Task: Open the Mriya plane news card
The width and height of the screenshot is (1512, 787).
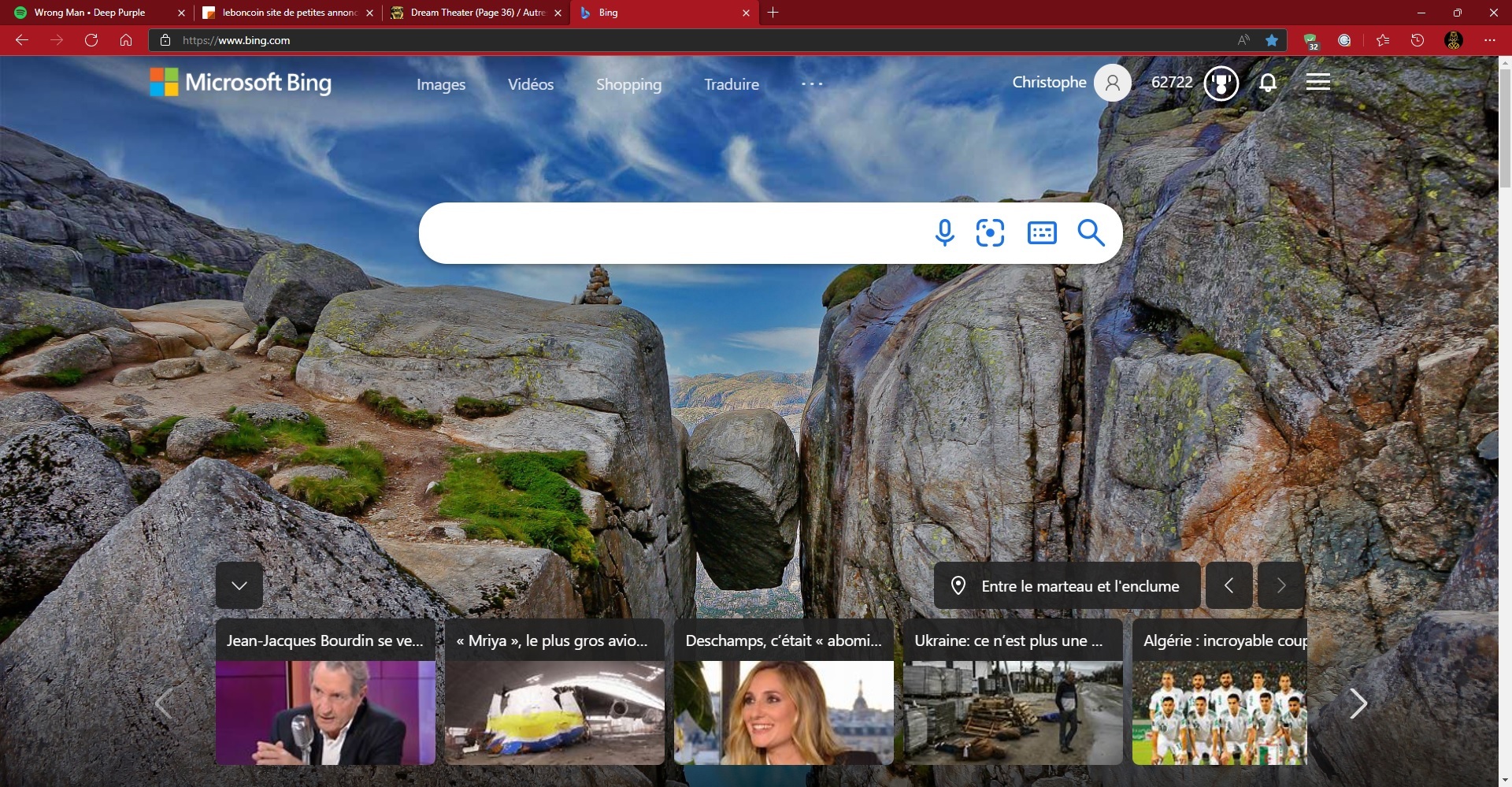Action: click(x=554, y=692)
